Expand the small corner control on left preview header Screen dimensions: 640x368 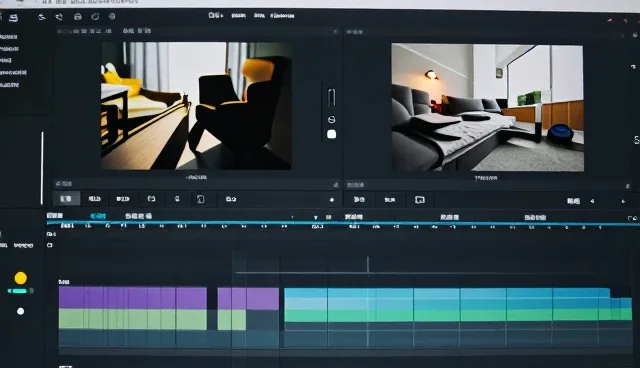tap(336, 31)
